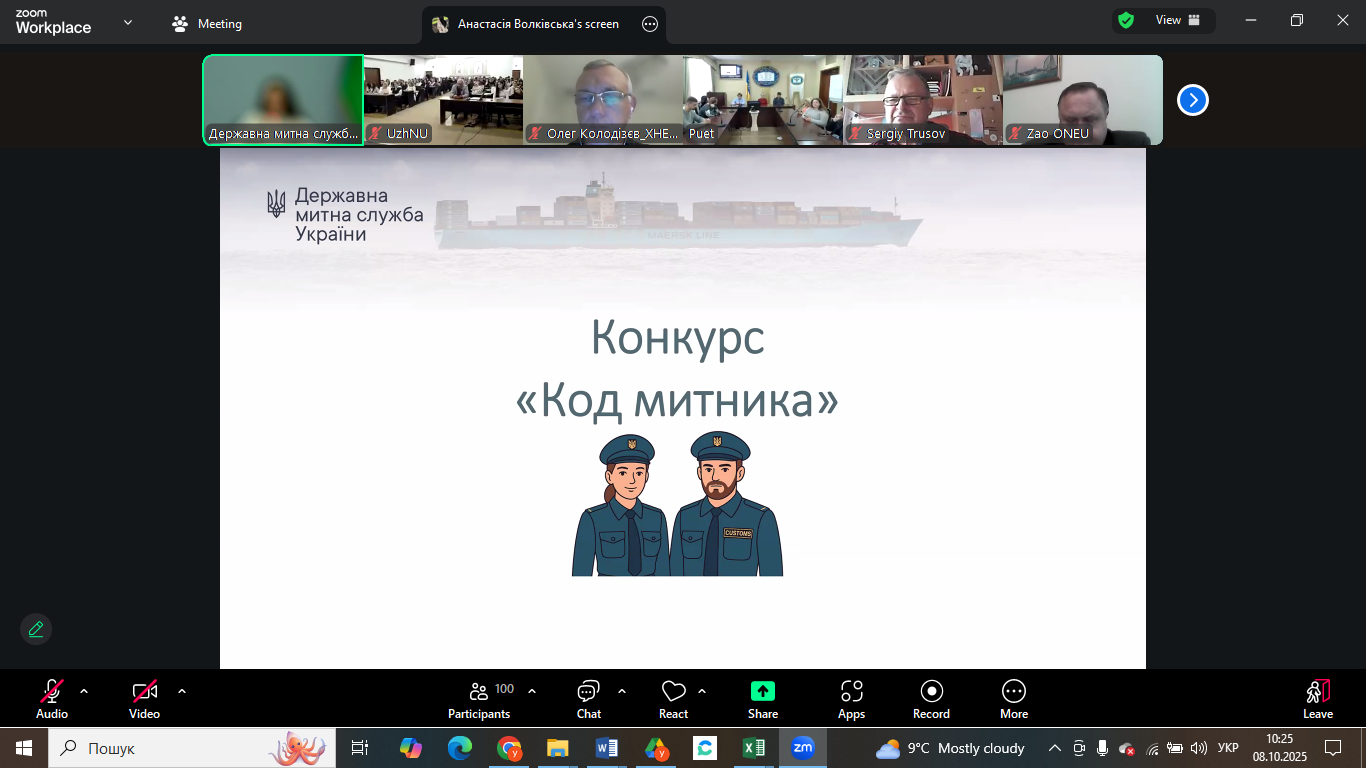Turn on camera with Video button
The image size is (1366, 768).
point(145,698)
